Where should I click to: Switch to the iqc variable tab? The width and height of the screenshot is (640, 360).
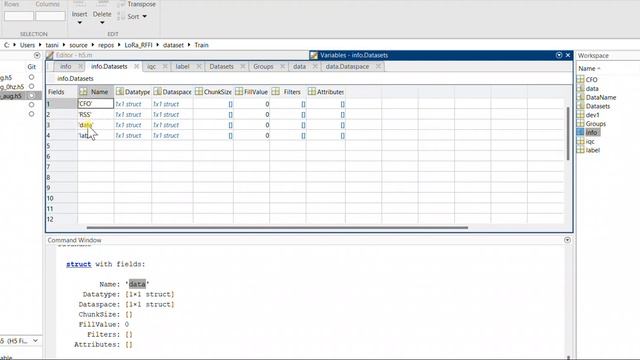(151, 66)
